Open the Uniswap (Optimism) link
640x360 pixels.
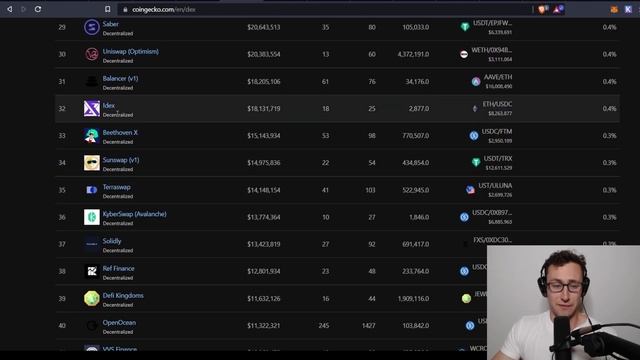pos(131,51)
